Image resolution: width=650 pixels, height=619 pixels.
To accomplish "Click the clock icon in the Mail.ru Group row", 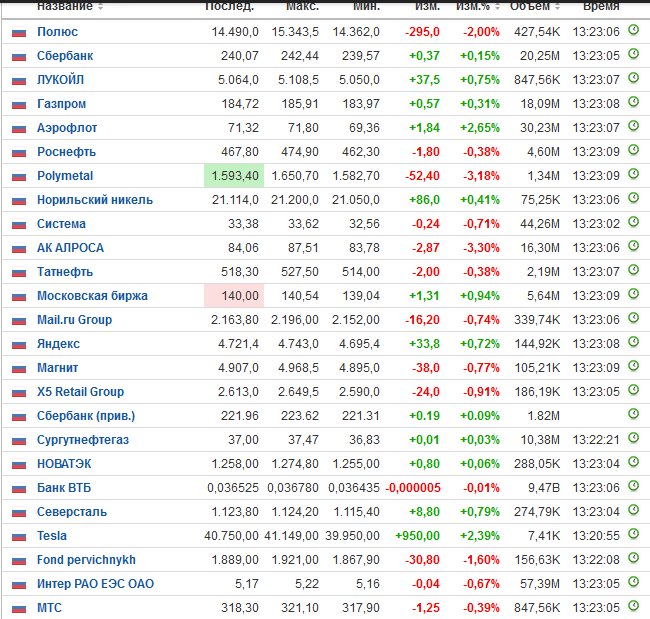I will pos(633,318).
